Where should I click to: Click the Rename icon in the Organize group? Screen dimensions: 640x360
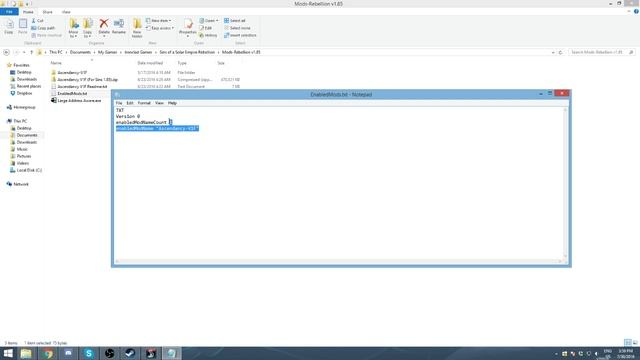coord(119,24)
